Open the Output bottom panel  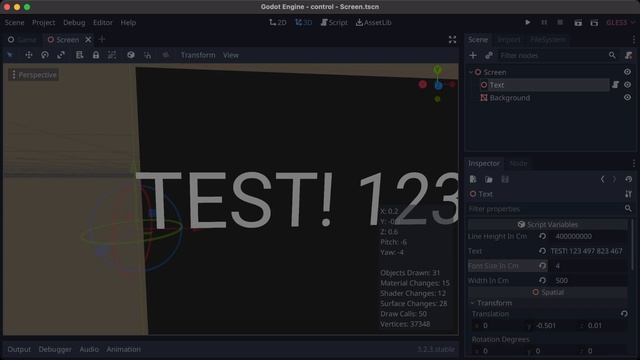(x=19, y=349)
